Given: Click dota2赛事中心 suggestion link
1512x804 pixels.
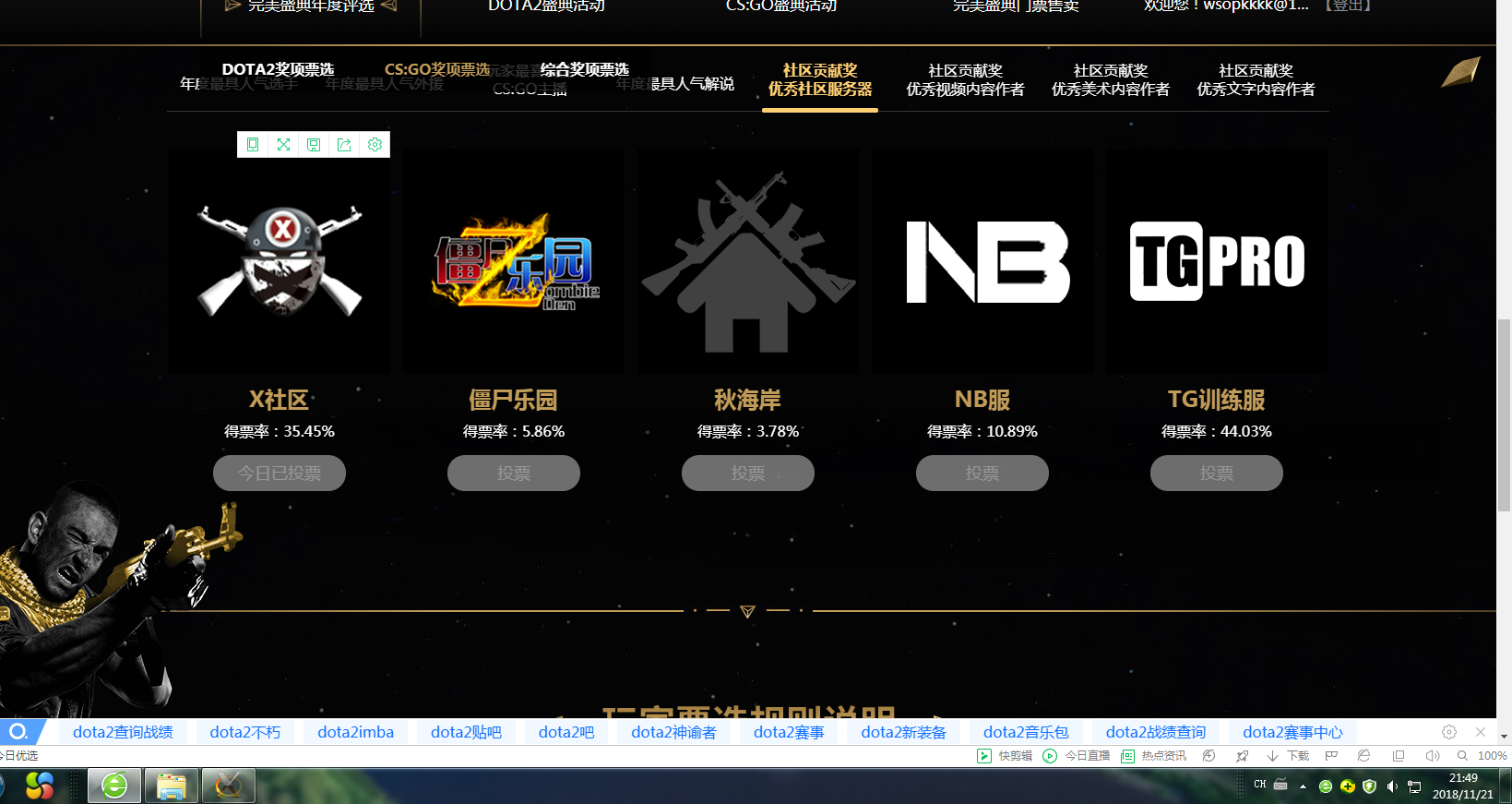Looking at the screenshot, I should (1292, 732).
